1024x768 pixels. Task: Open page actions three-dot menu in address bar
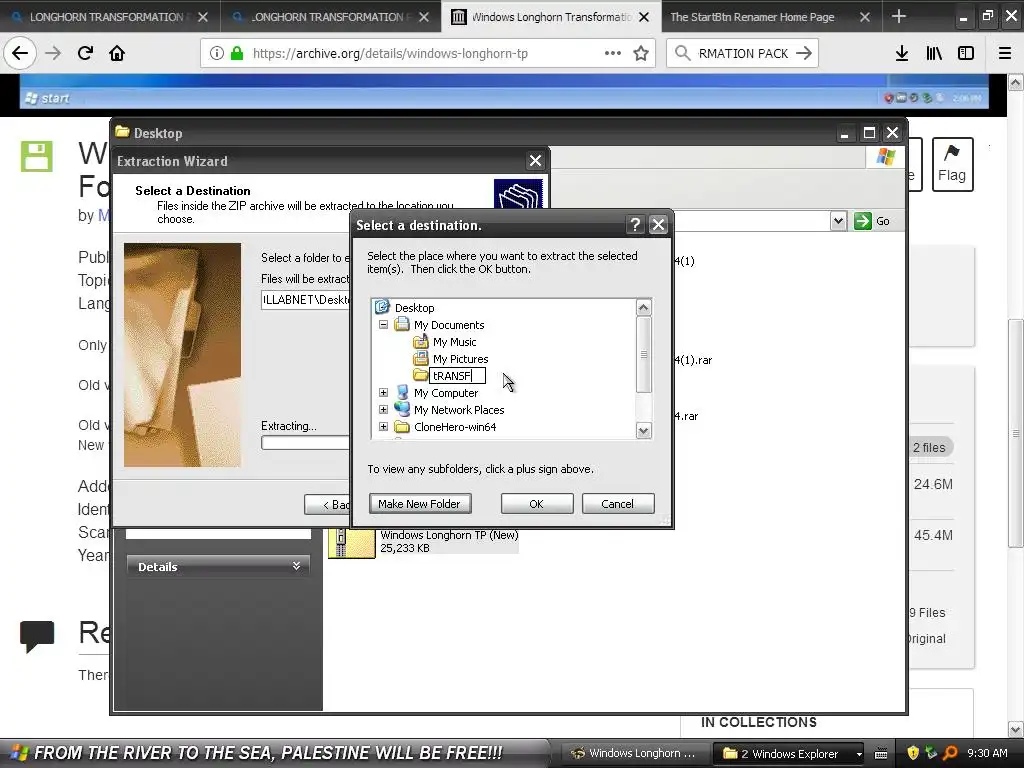click(x=613, y=54)
